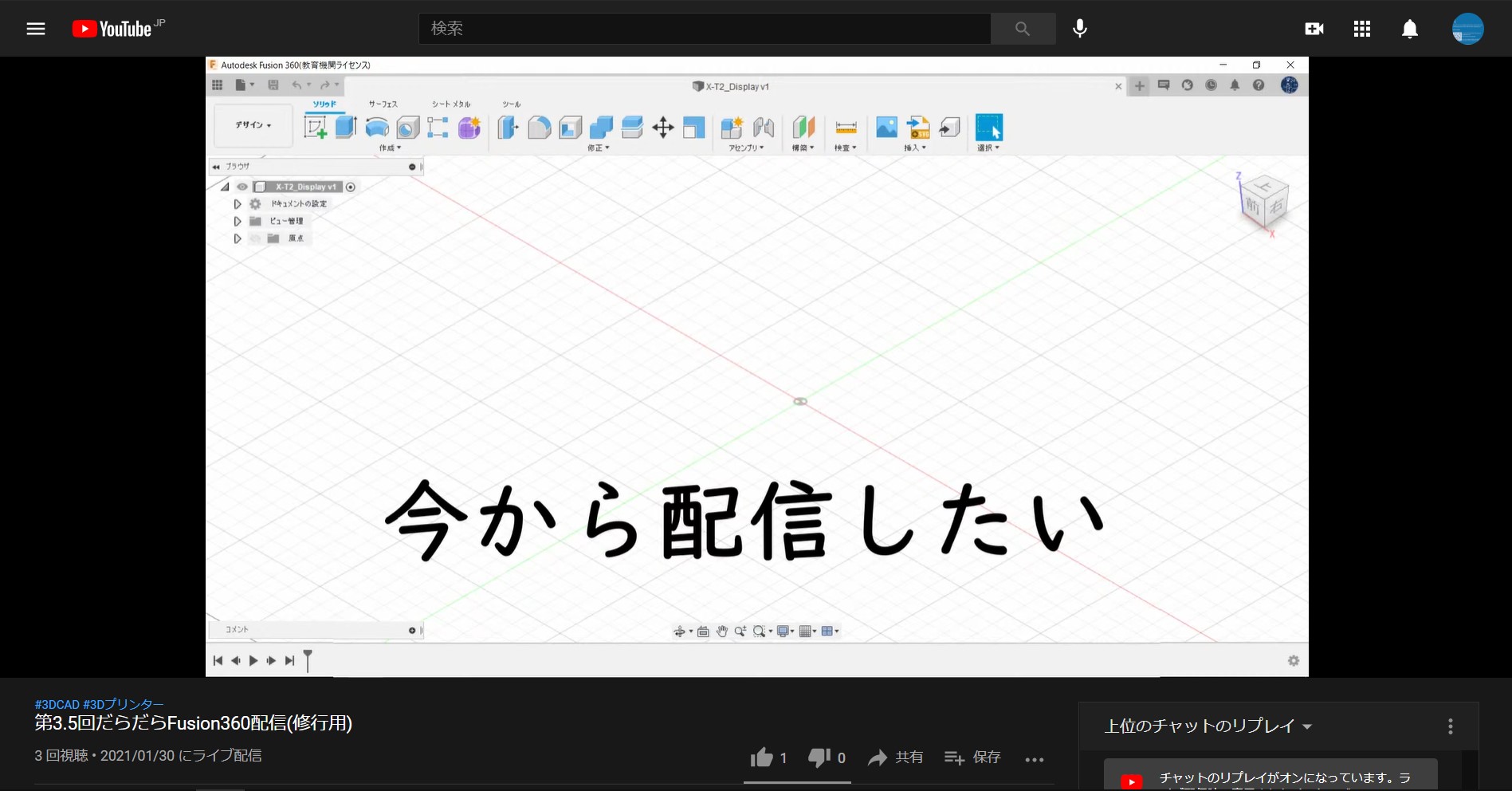The width and height of the screenshot is (1512, 791).
Task: Open the Design workspace dropdown
Action: coord(253,125)
